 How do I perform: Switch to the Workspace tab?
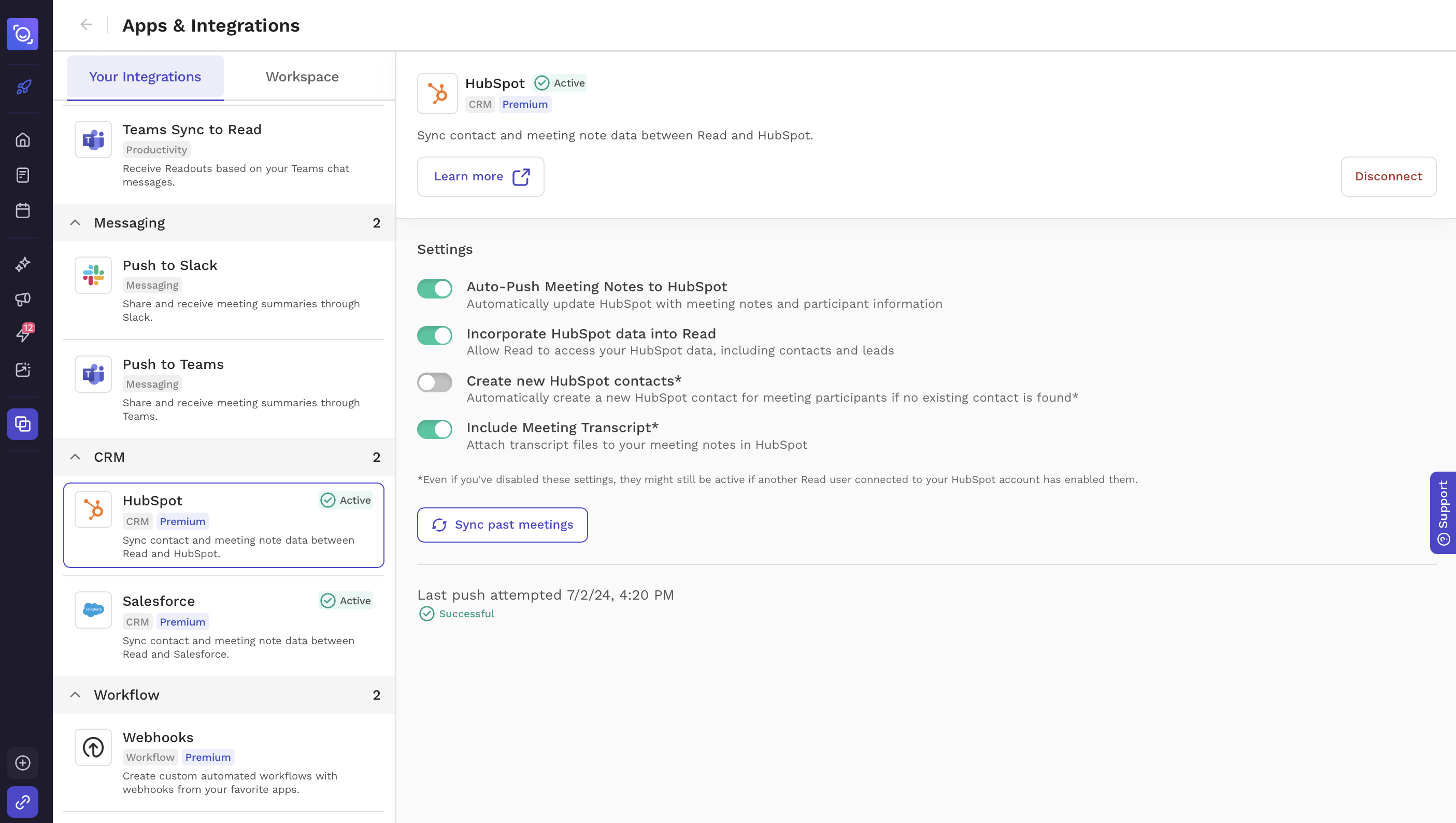pyautogui.click(x=303, y=77)
